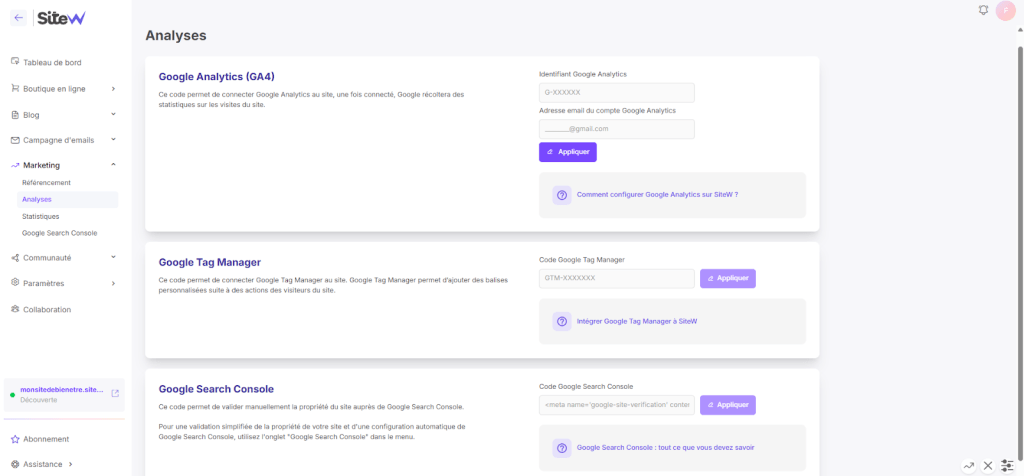Click the Abonnement star icon
This screenshot has height=476, width=1024.
point(15,439)
